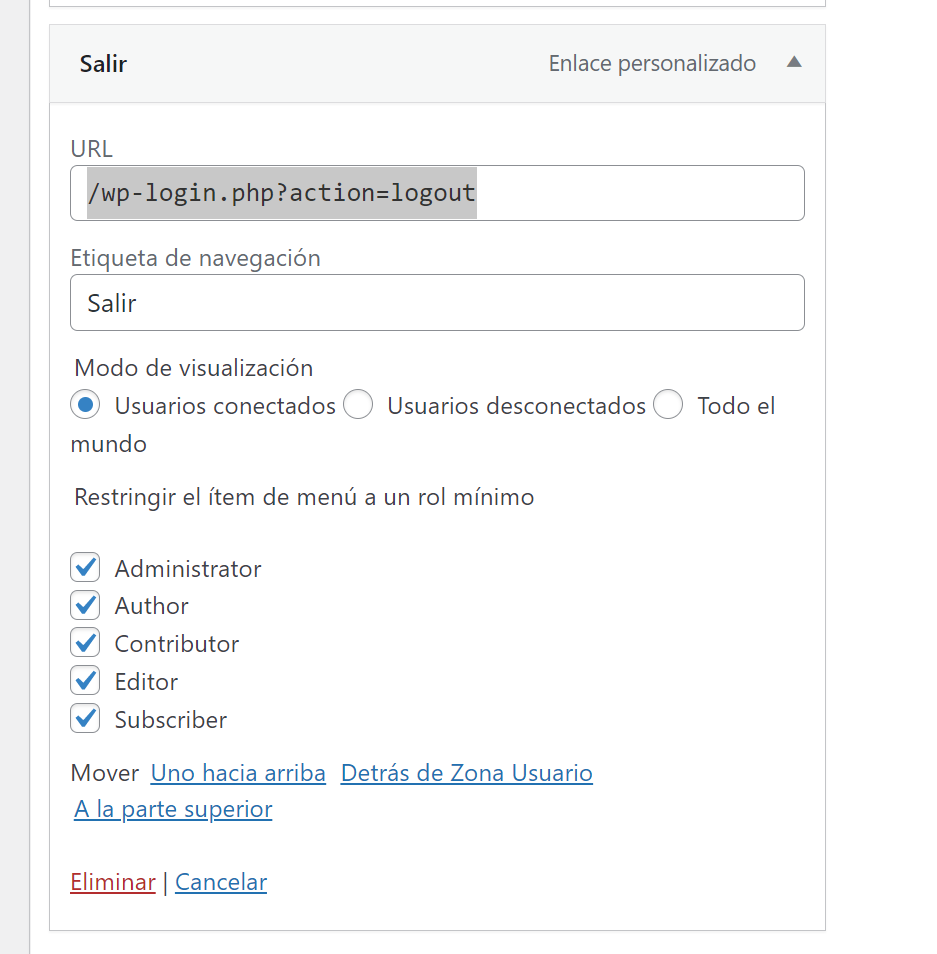The width and height of the screenshot is (937, 954).
Task: Focus the URL input field
Action: (x=437, y=193)
